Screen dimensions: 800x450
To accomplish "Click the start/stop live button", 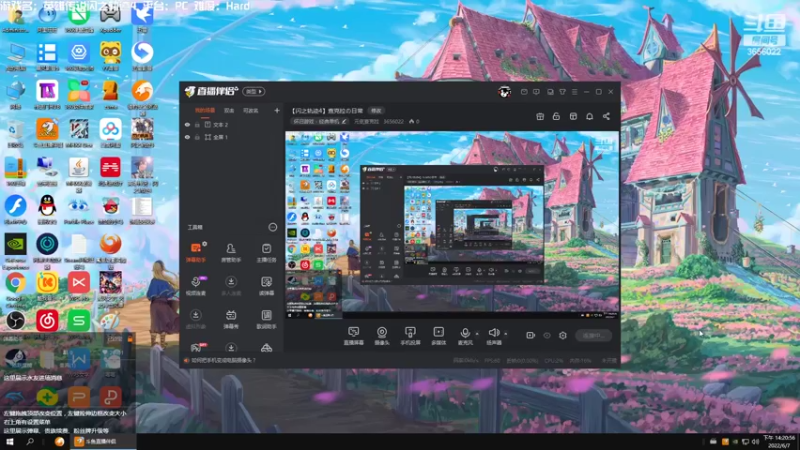I will 593,335.
